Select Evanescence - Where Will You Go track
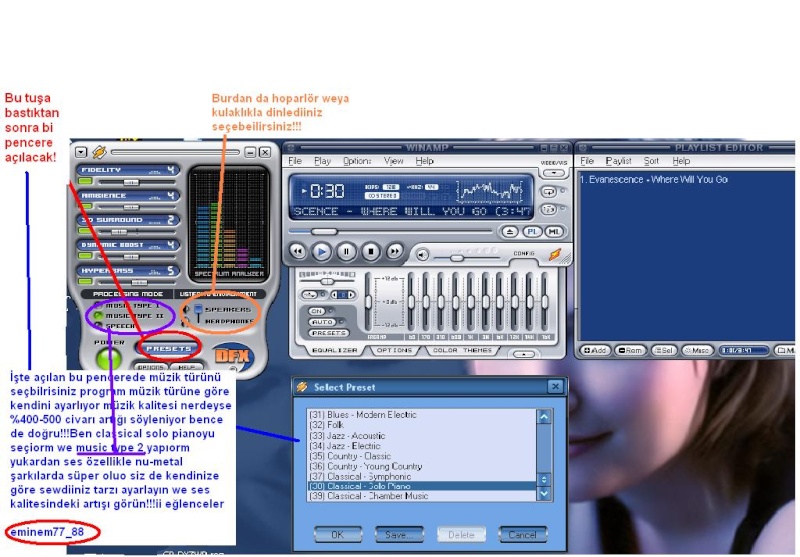This screenshot has width=800, height=557. pyautogui.click(x=654, y=180)
